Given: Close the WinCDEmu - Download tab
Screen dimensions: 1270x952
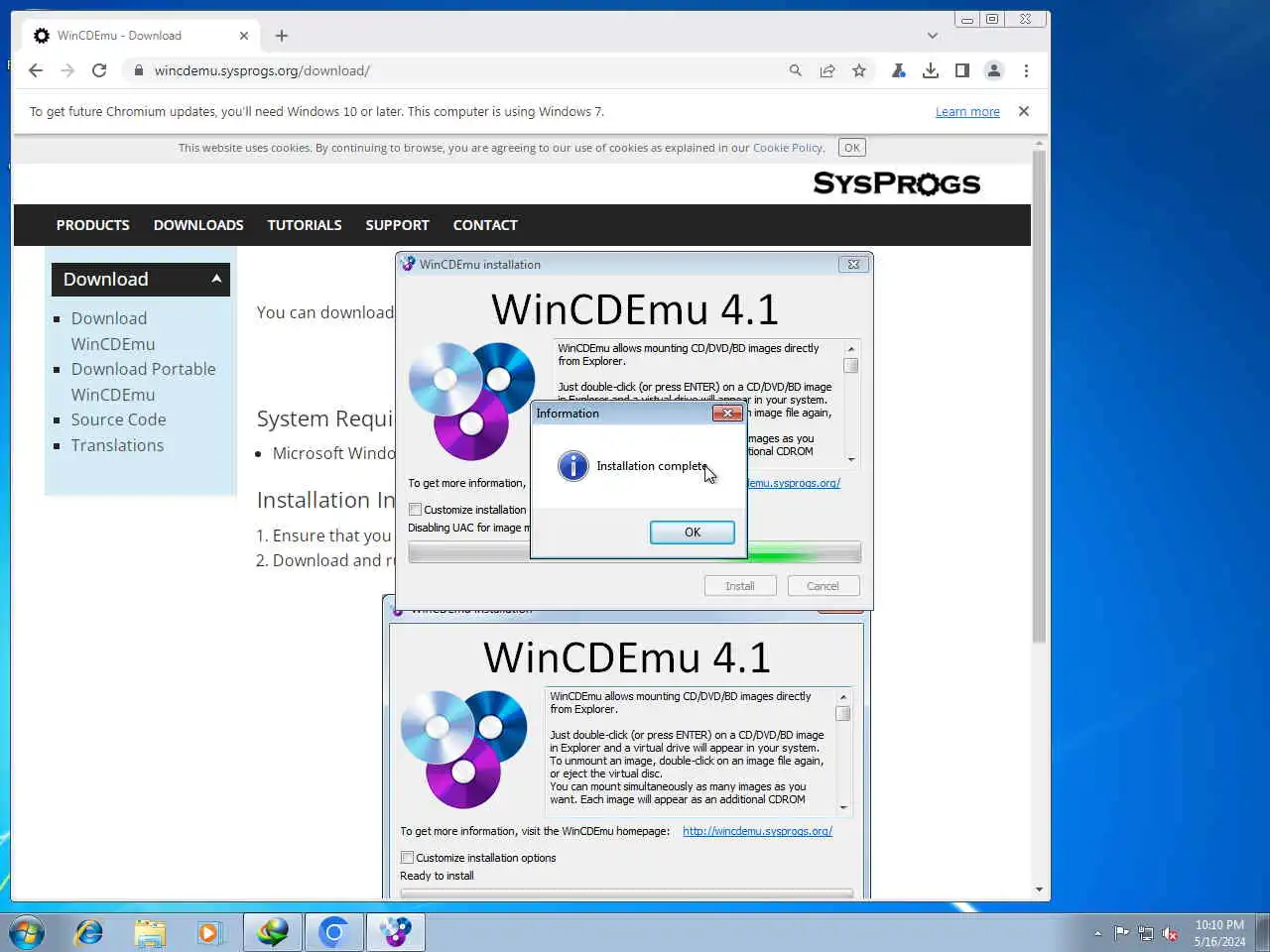Looking at the screenshot, I should click(x=244, y=36).
